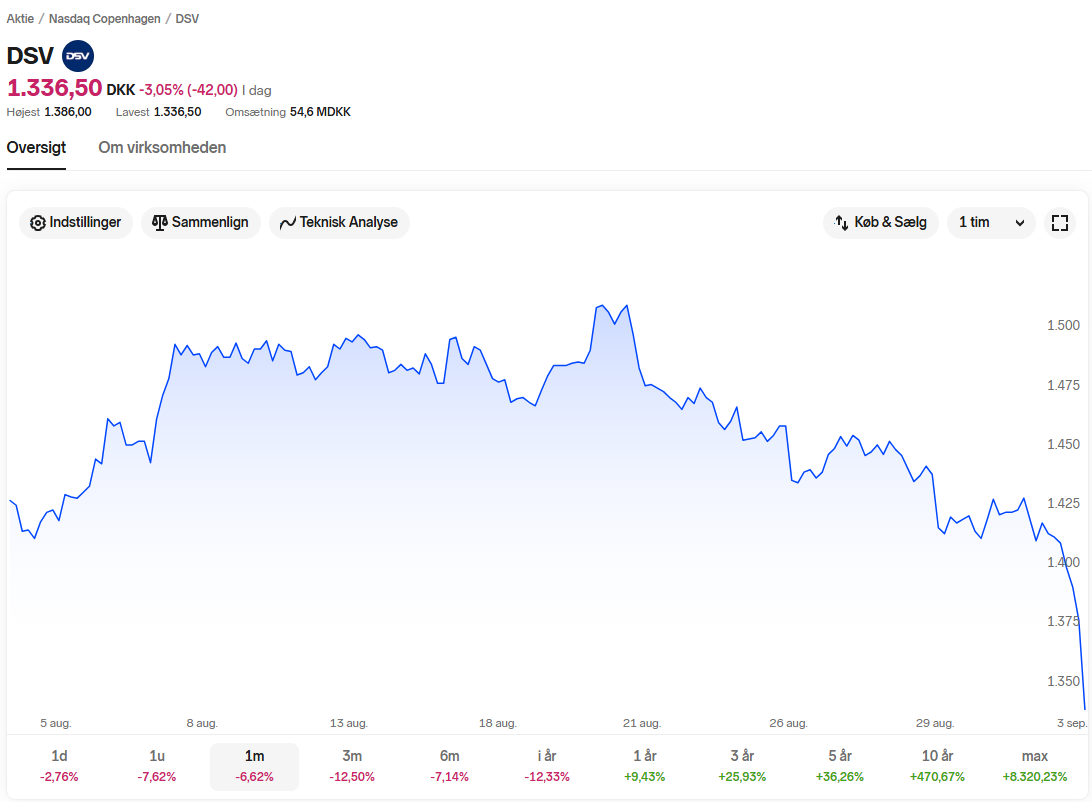Screen dimensions: 1092x802
Task: Switch to Om virksomheden tab
Action: pyautogui.click(x=162, y=148)
